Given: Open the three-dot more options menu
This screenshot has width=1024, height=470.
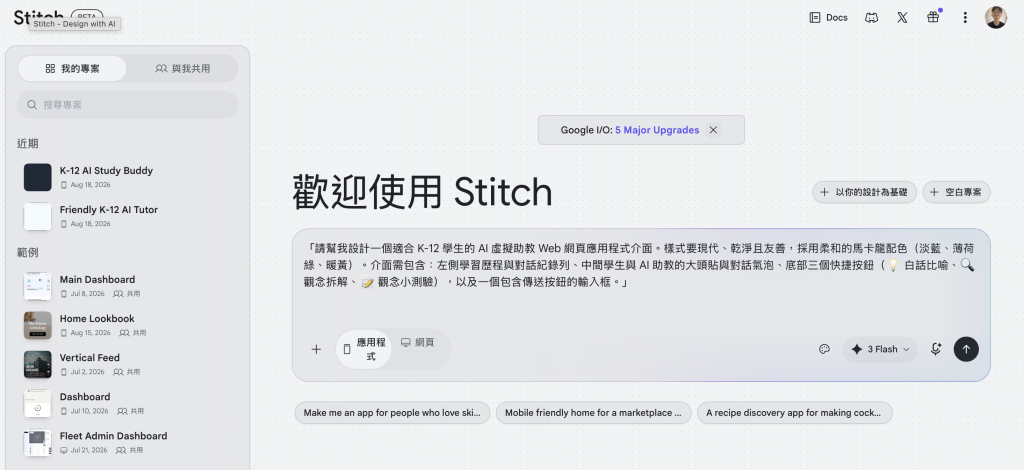Looking at the screenshot, I should 965,18.
